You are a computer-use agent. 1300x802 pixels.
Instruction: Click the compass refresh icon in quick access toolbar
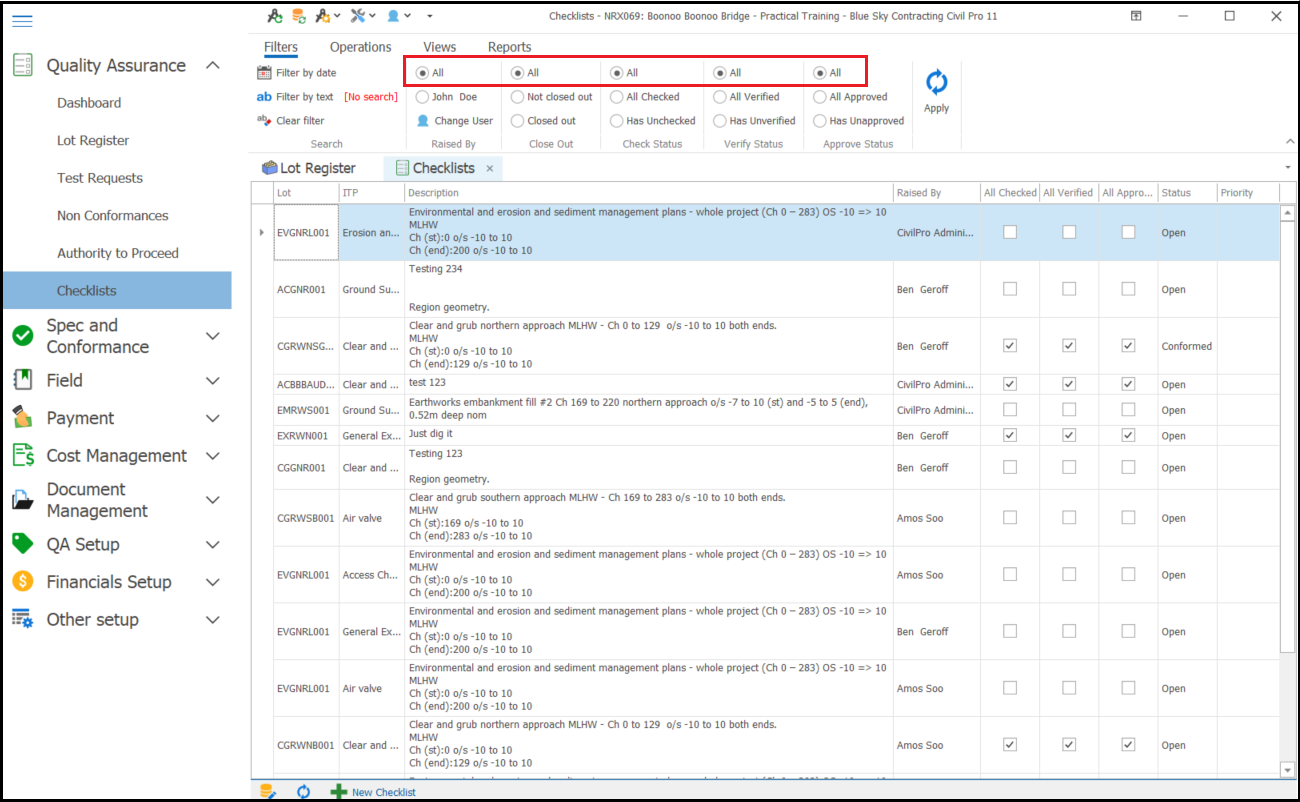tap(274, 16)
